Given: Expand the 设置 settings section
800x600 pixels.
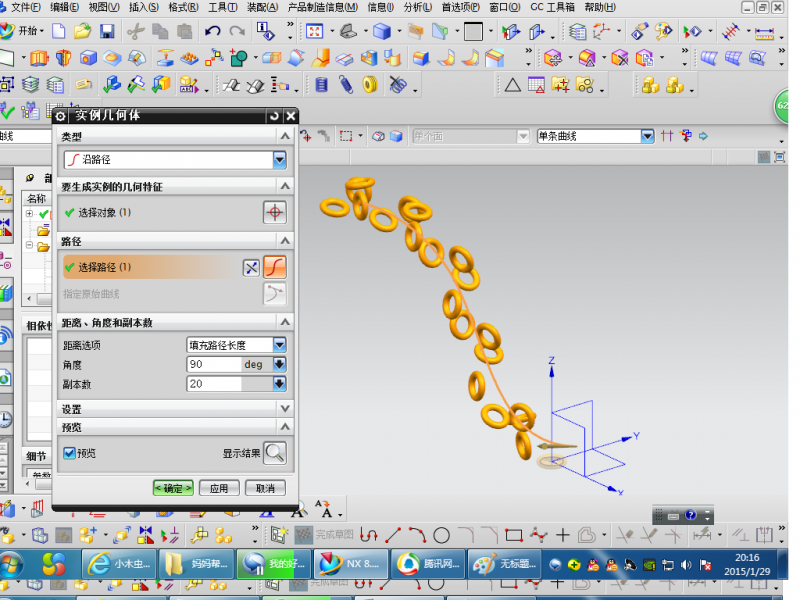Looking at the screenshot, I should point(285,409).
